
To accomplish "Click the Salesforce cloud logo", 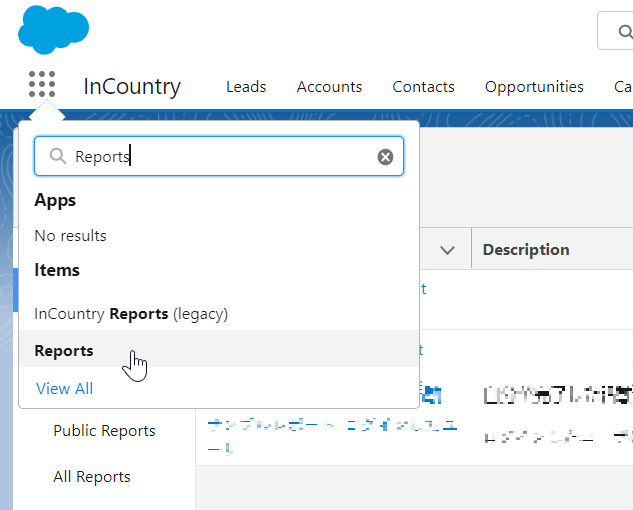I will point(53,29).
